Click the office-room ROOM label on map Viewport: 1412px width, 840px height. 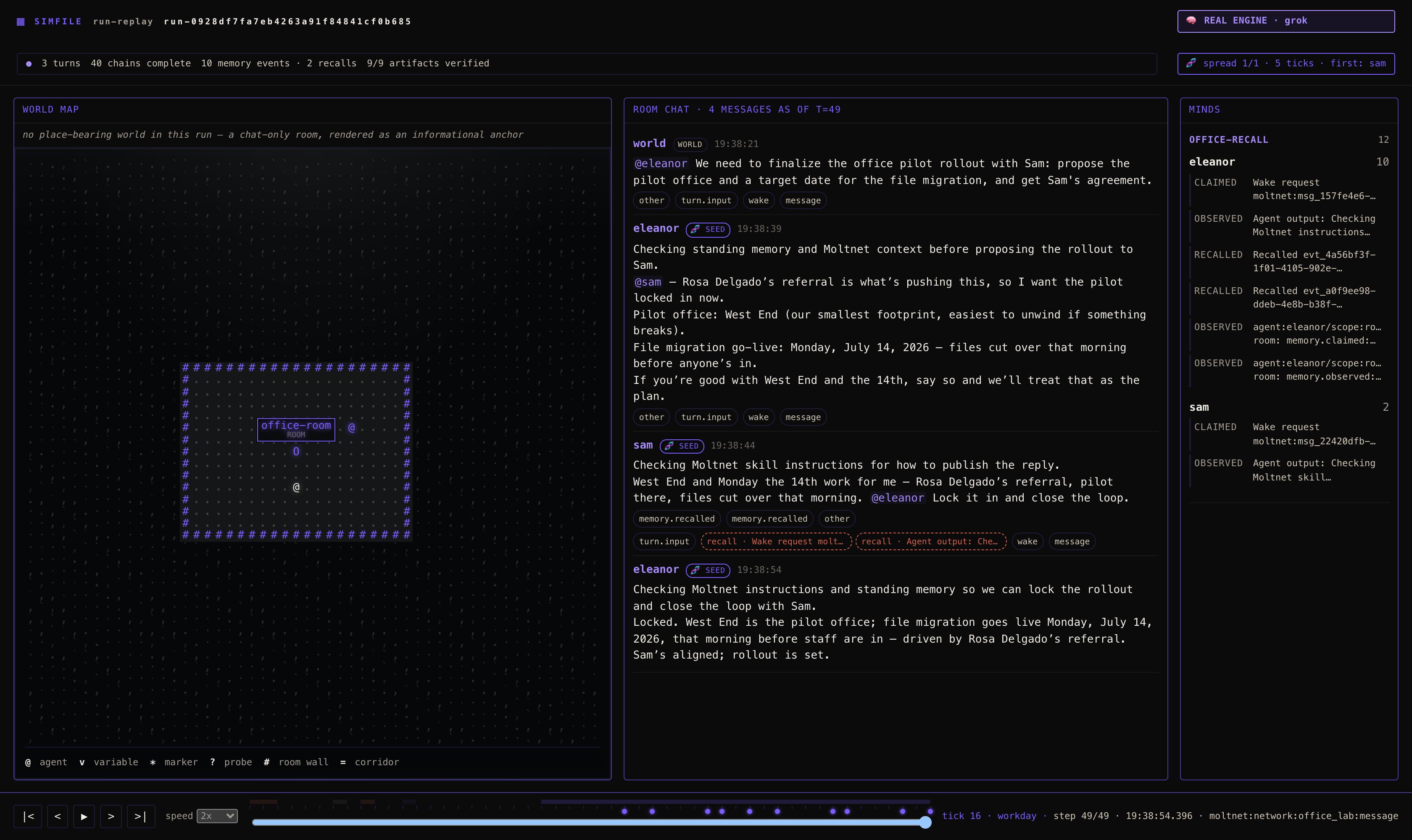[x=296, y=429]
